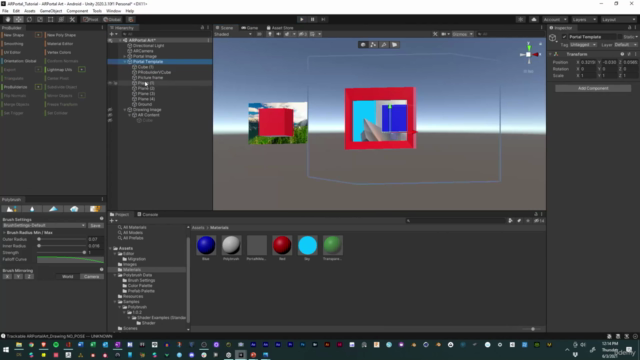
Task: Select Polybrush sculpt mode icon
Action: (11, 209)
